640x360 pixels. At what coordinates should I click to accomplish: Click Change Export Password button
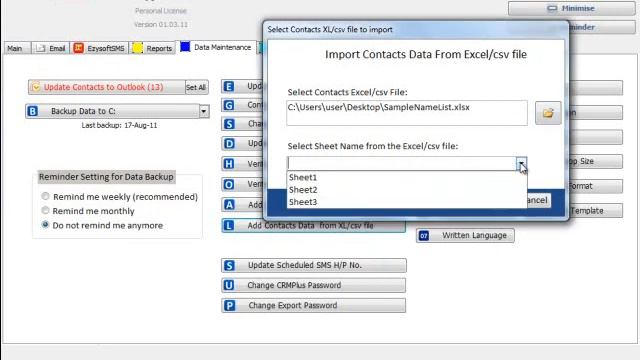(313, 305)
